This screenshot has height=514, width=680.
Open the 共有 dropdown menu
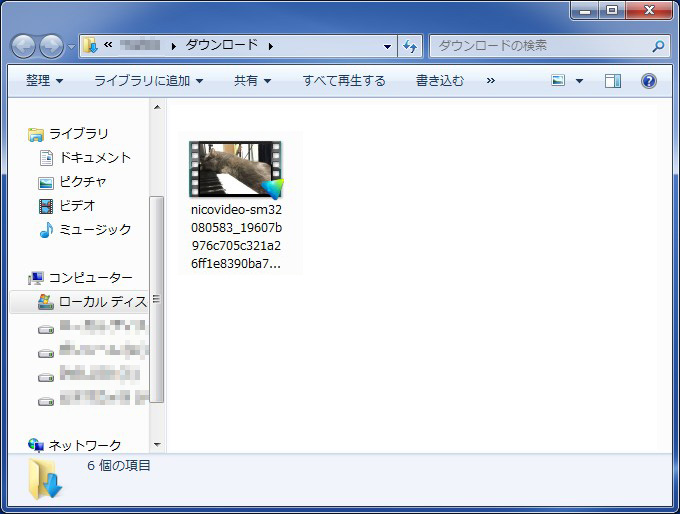252,81
